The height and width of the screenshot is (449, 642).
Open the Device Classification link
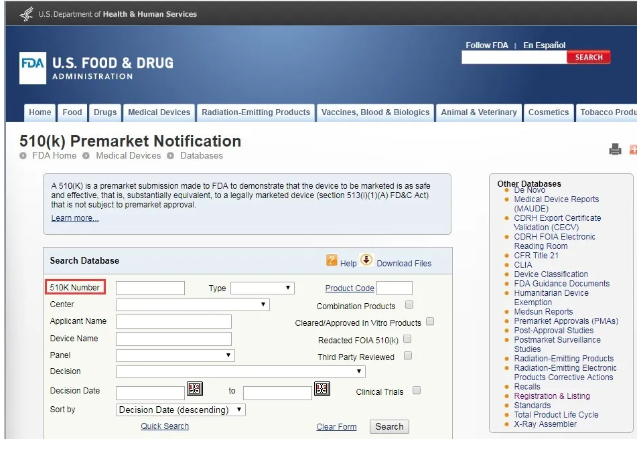(551, 274)
